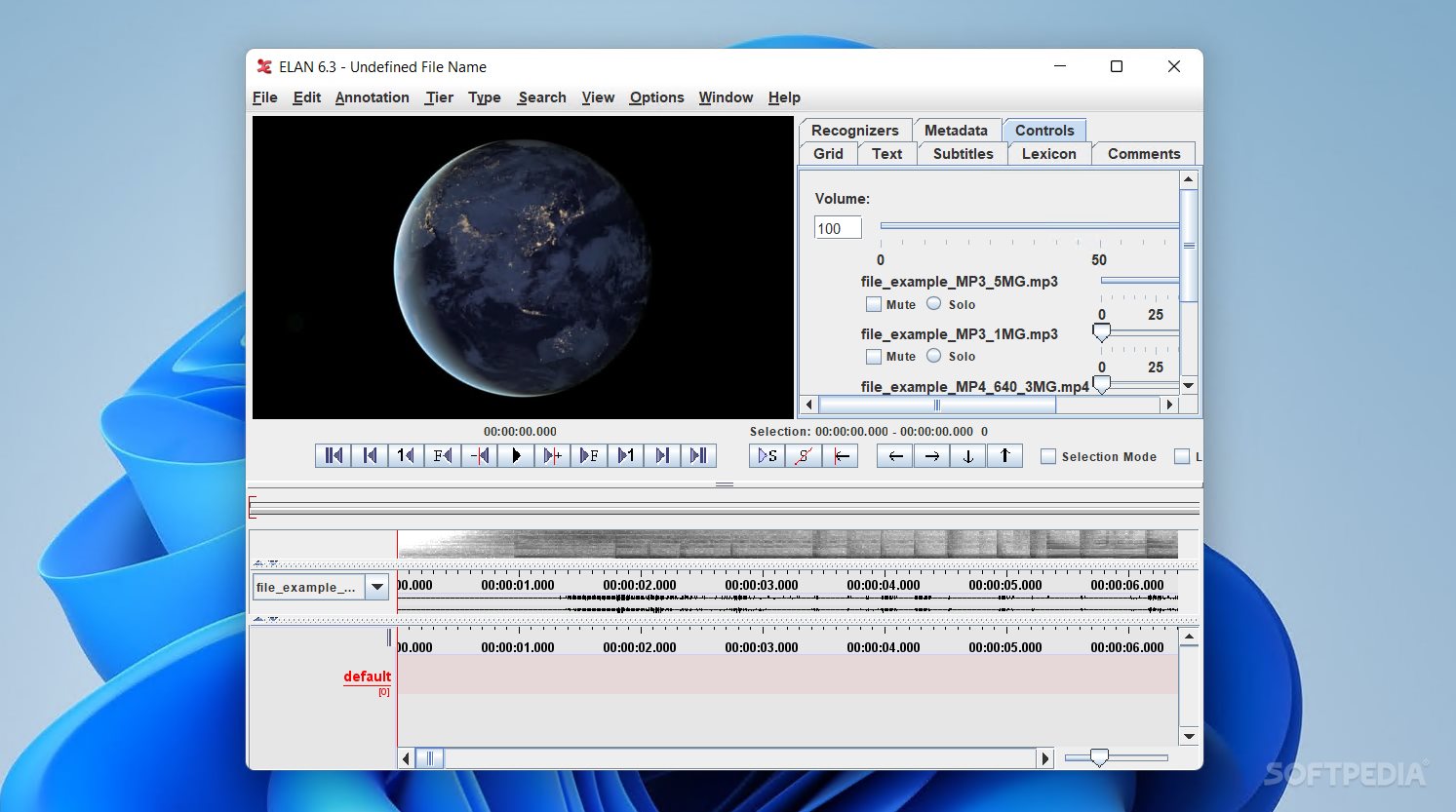Clear the selection with crossed S icon
Image resolution: width=1456 pixels, height=812 pixels.
tap(804, 456)
